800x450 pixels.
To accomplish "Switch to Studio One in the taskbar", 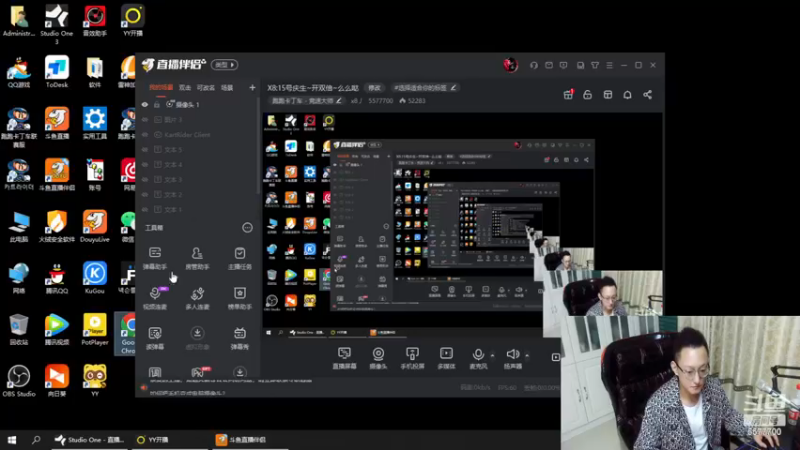I will [x=89, y=439].
